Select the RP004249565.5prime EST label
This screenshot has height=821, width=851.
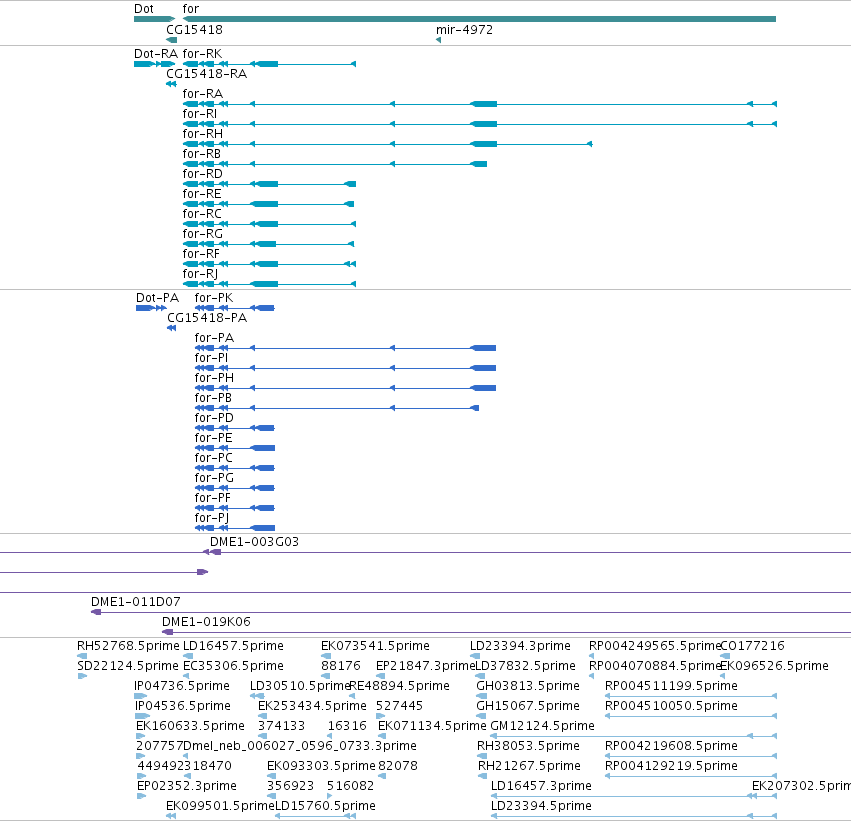(655, 646)
